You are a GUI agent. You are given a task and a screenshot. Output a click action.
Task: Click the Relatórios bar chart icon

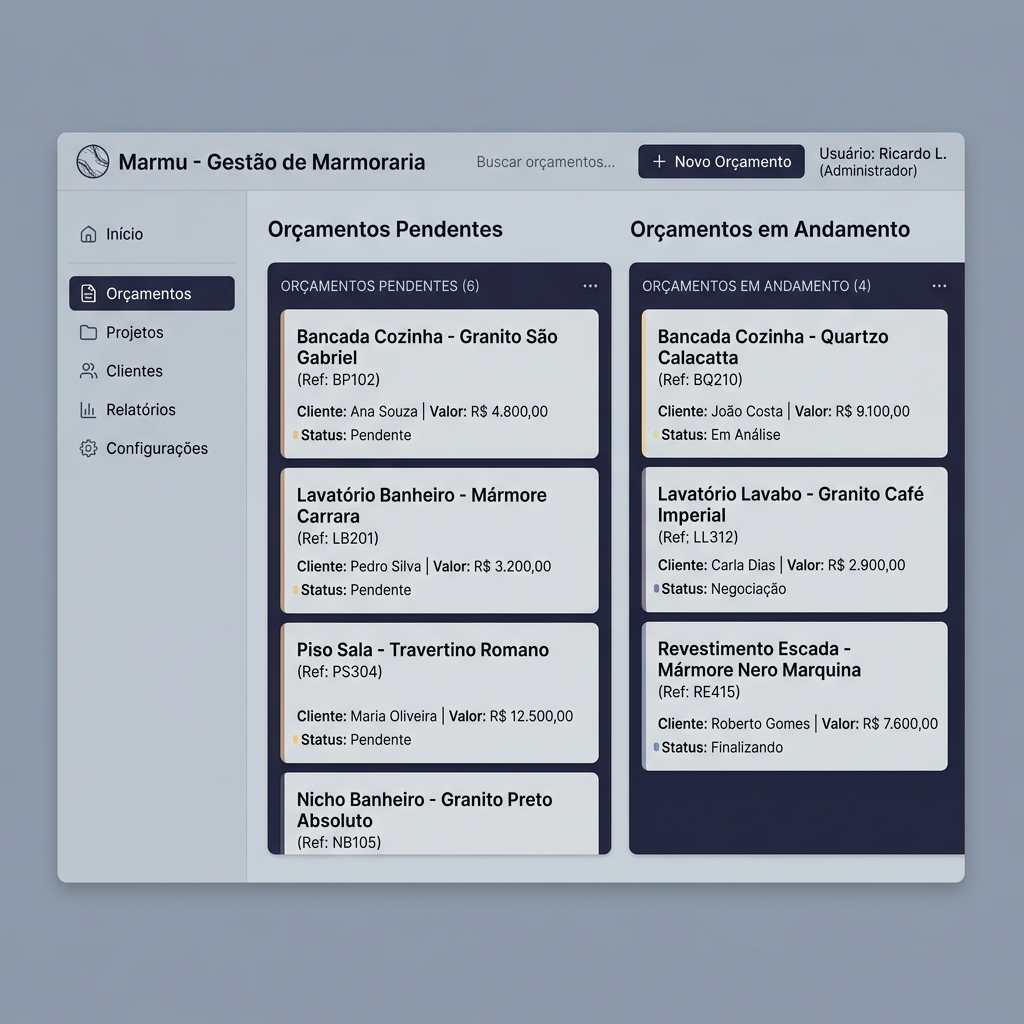coord(88,410)
